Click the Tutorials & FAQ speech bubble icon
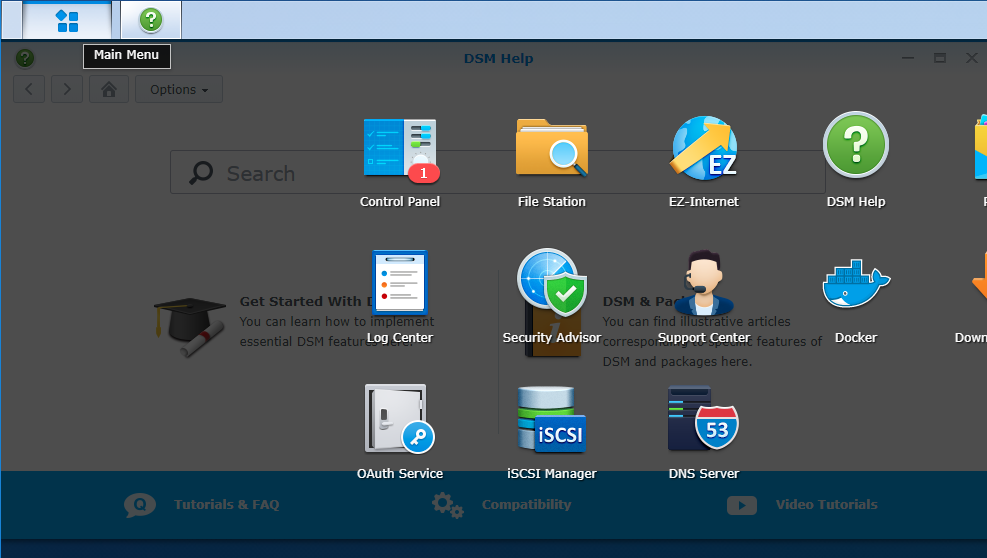Screen dimensions: 987x558 [140, 505]
